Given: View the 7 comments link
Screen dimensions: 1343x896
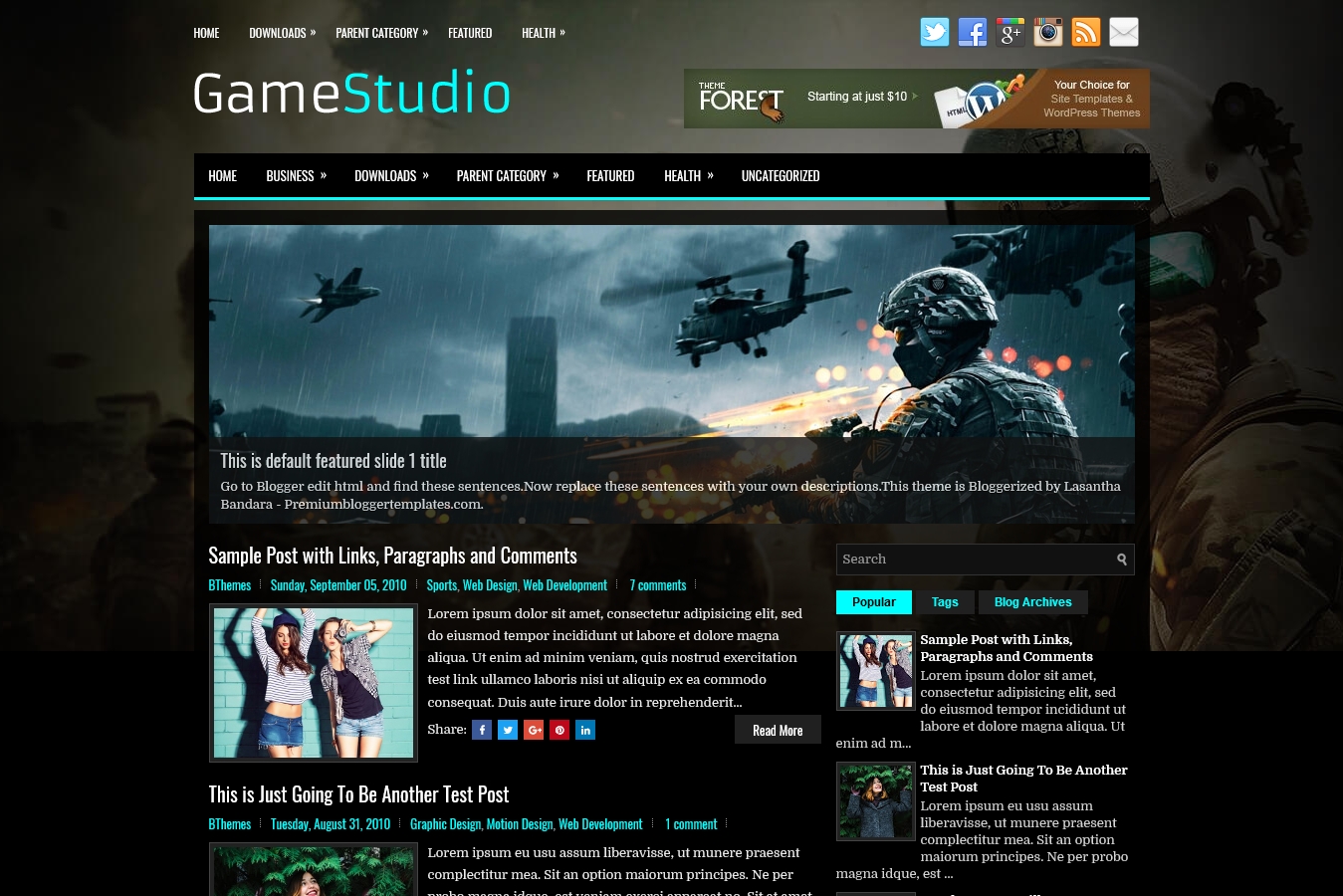Looking at the screenshot, I should (x=657, y=585).
